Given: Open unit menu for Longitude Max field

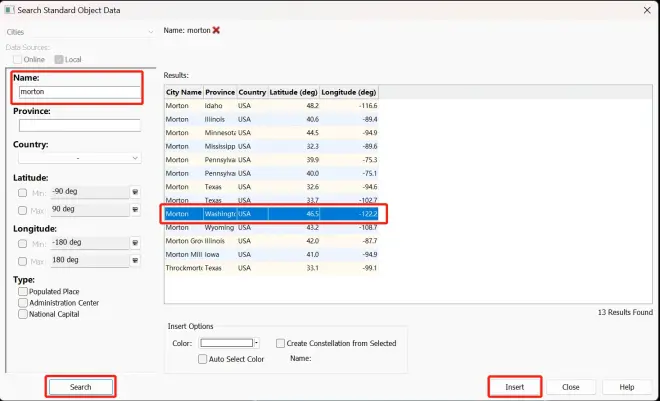Looking at the screenshot, I should (135, 260).
